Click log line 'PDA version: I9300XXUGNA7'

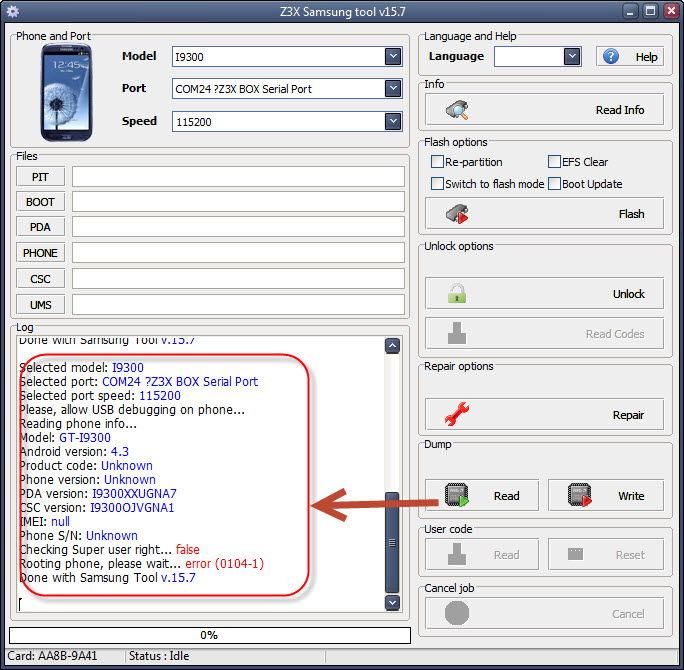coord(98,493)
